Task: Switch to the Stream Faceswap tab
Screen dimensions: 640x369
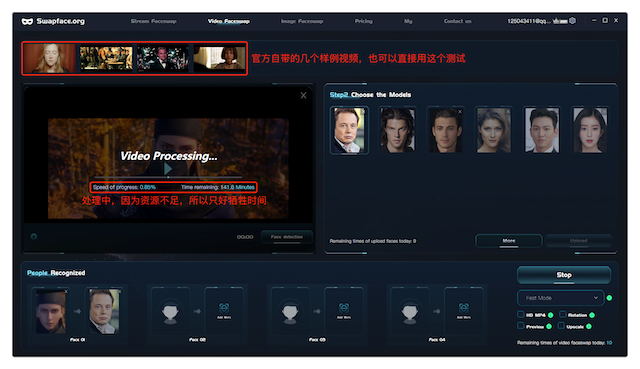Action: click(153, 21)
